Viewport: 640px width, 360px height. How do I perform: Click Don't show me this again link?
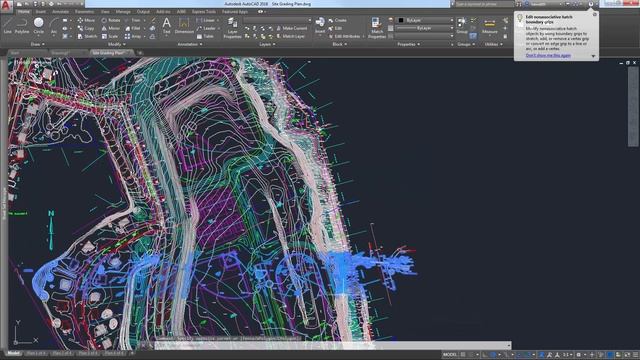click(548, 55)
